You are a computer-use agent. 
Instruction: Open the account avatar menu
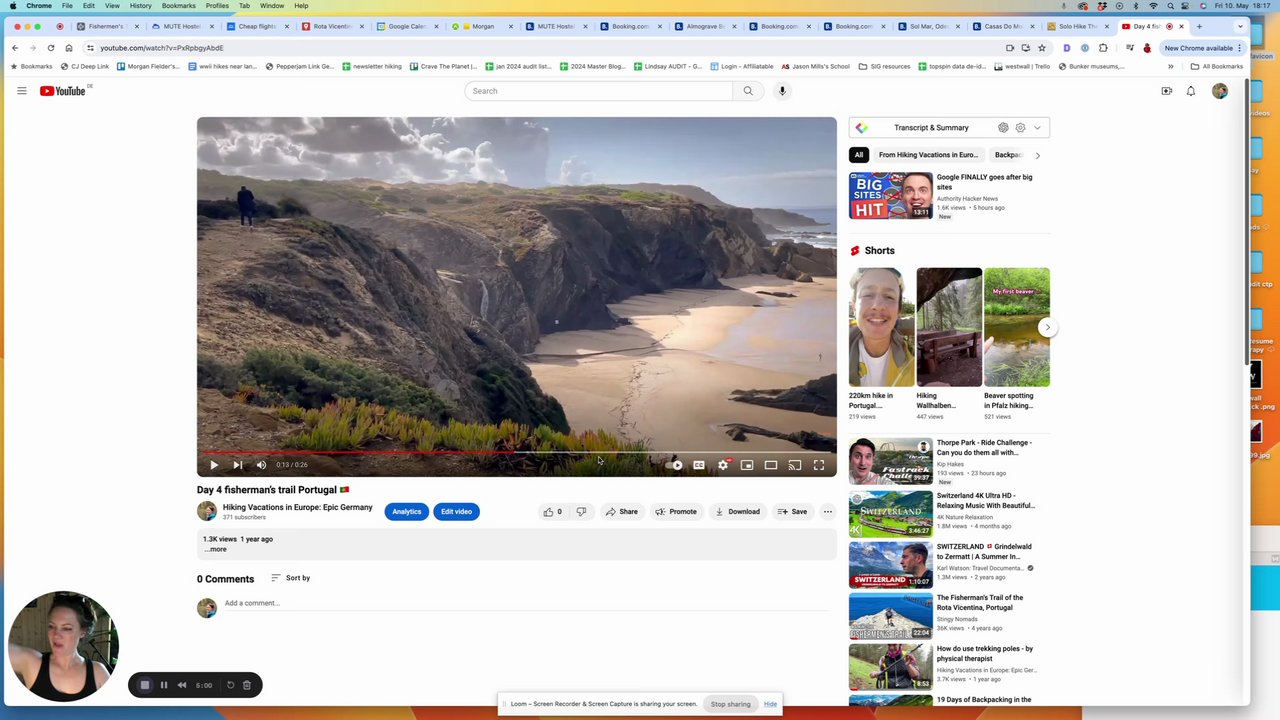coord(1220,91)
